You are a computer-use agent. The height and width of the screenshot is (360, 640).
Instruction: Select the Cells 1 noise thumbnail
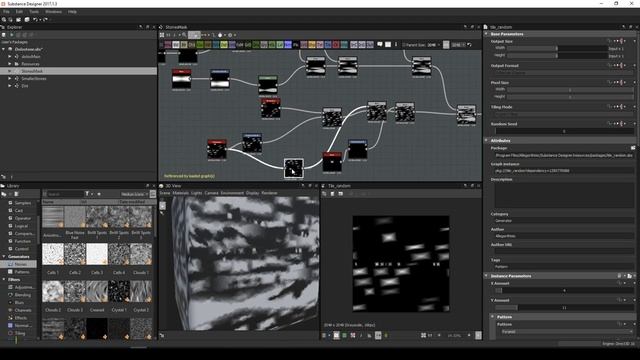(53, 254)
